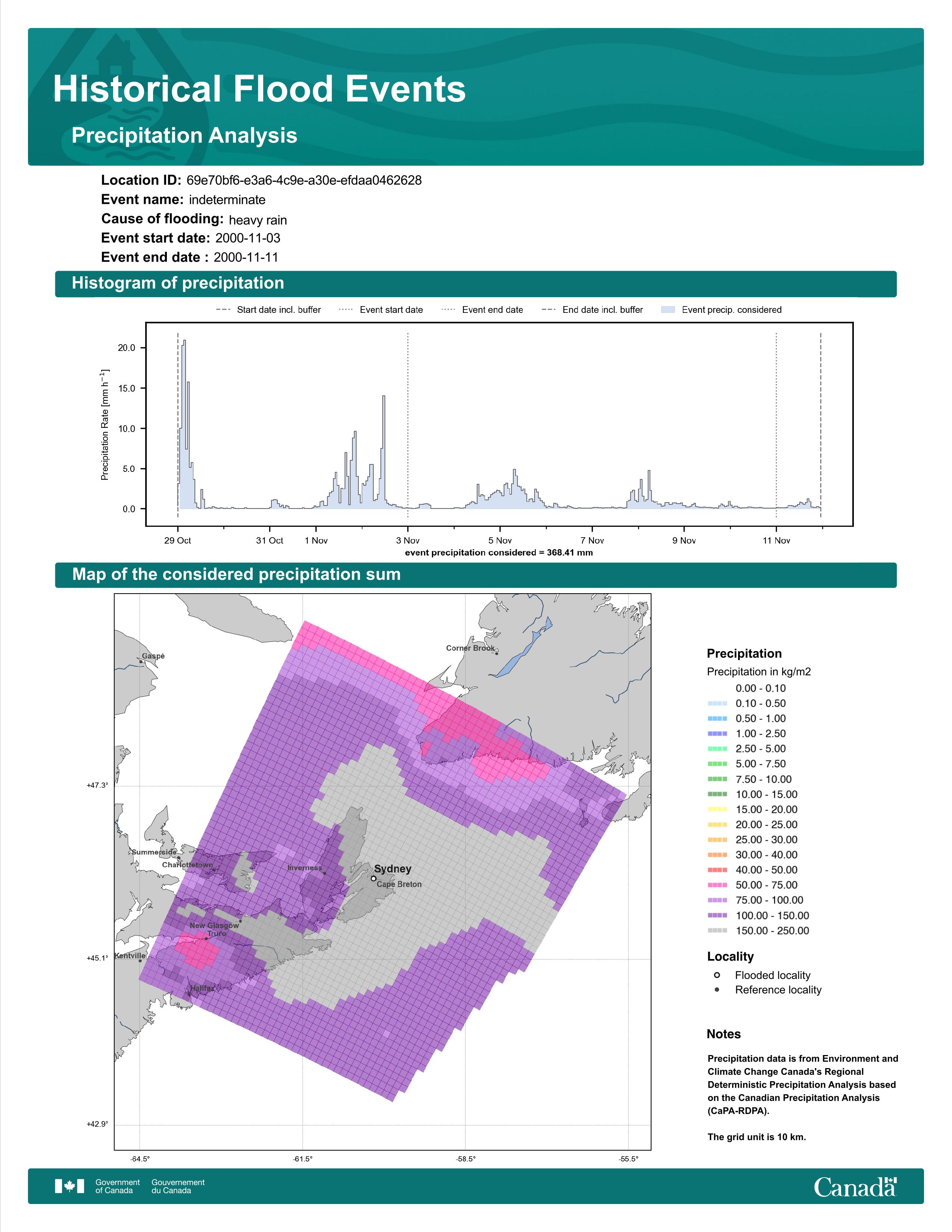Viewport: 952px width, 1232px height.
Task: Click the 150.00 - 250.00 grey swatch
Action: coord(717,930)
